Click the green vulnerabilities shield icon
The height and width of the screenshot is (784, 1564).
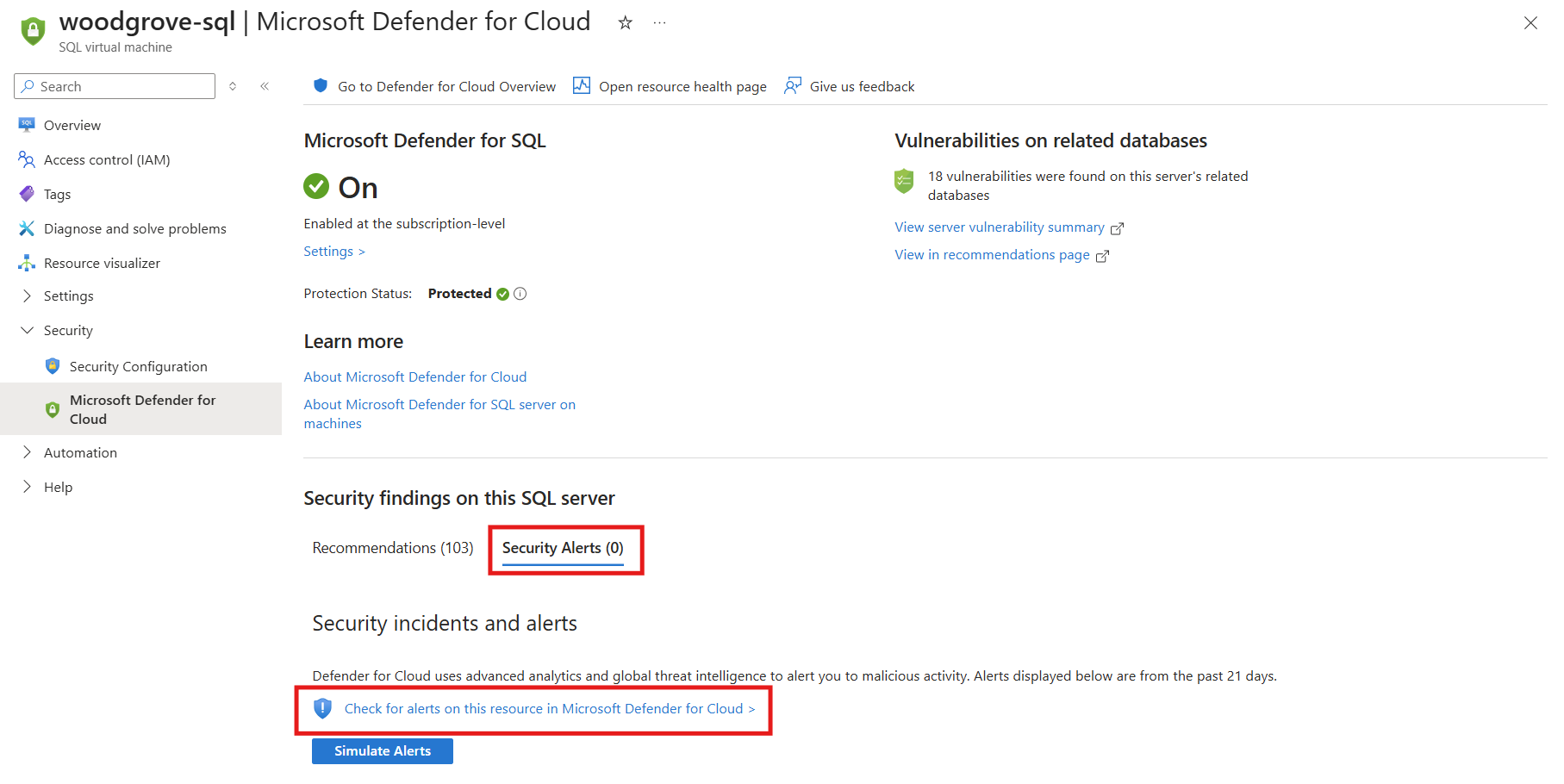pyautogui.click(x=904, y=181)
